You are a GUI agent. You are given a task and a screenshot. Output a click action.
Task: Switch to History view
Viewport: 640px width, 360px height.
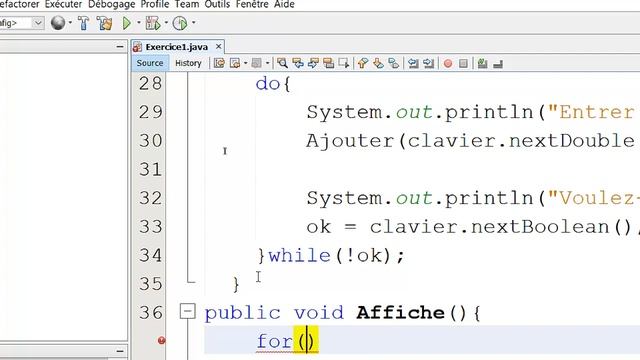pos(188,63)
